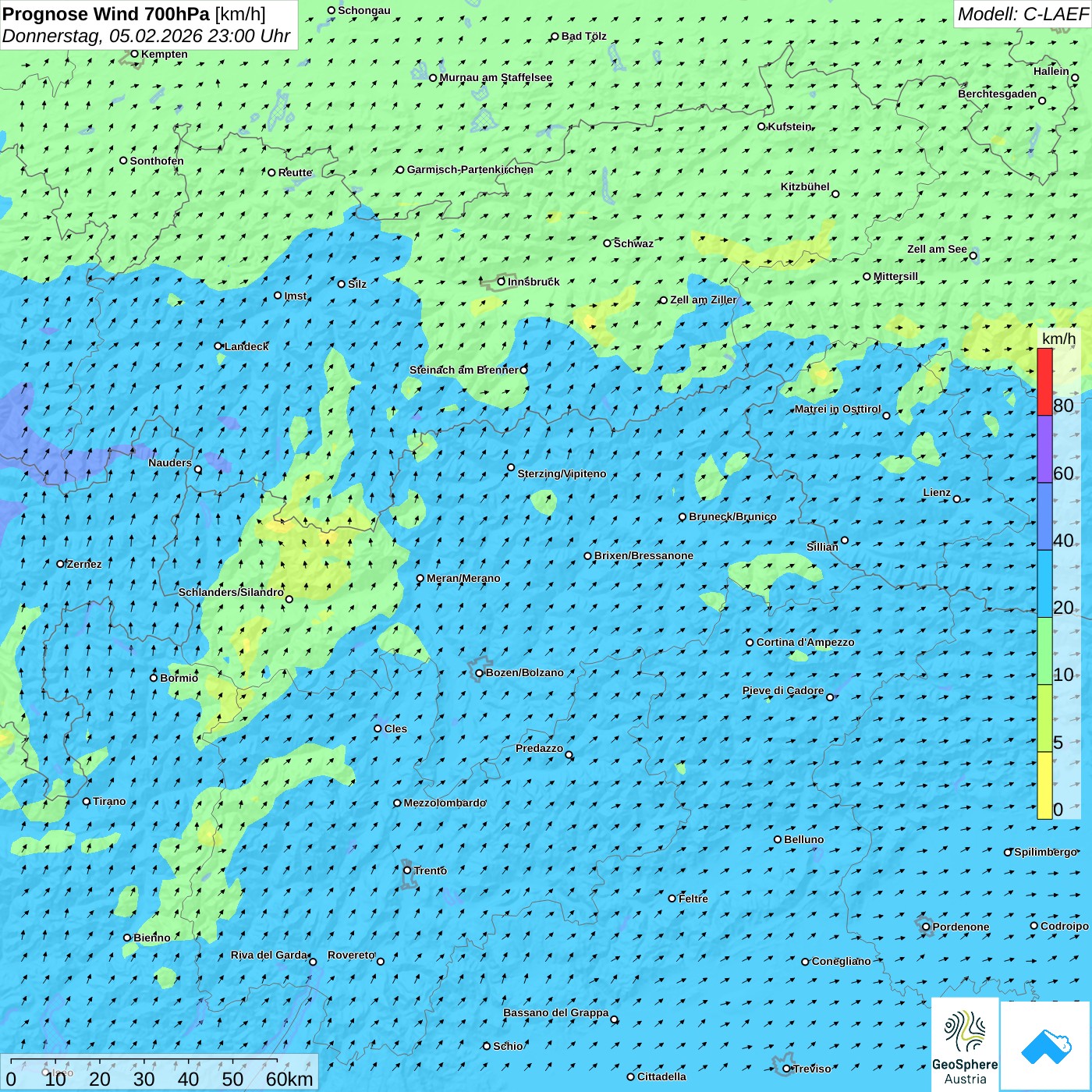This screenshot has width=1092, height=1092.
Task: Click the 'Cittadella' label
Action: (x=661, y=1077)
